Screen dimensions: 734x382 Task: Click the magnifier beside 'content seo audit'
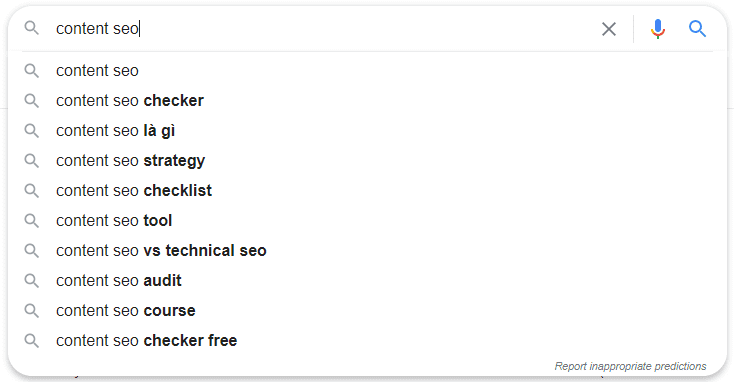click(x=31, y=280)
